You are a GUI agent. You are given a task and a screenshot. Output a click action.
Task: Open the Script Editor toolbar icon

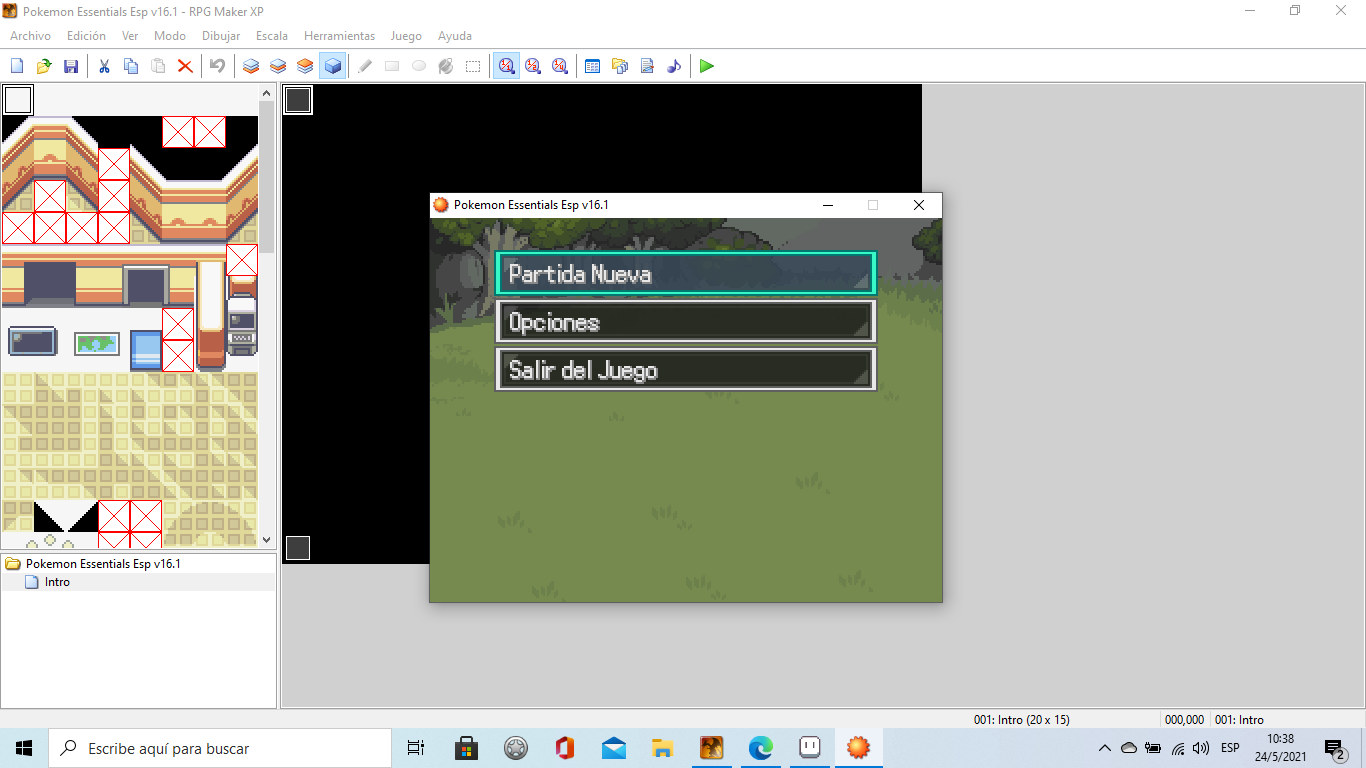pyautogui.click(x=647, y=66)
